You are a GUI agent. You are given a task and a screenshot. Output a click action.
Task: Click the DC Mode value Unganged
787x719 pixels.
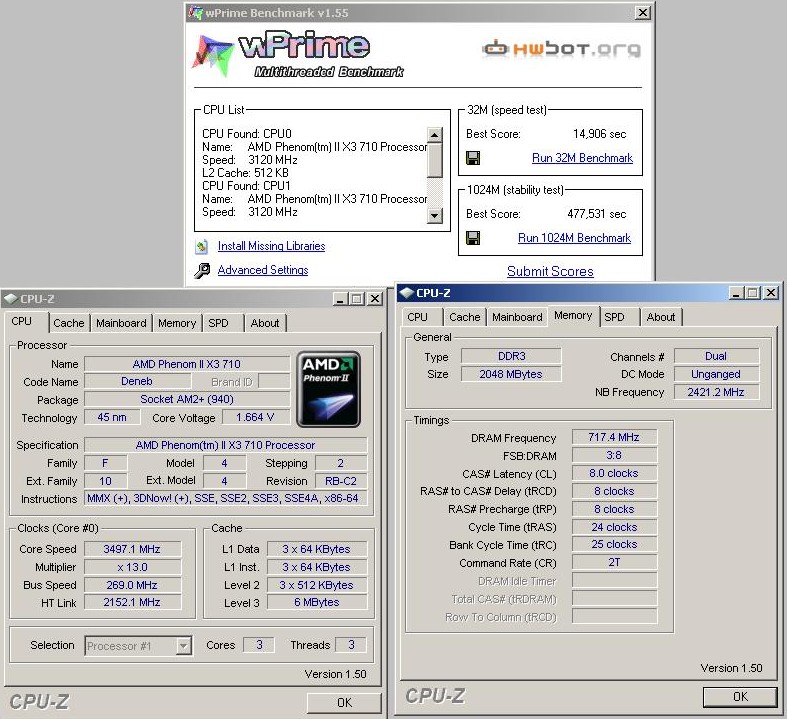click(716, 374)
